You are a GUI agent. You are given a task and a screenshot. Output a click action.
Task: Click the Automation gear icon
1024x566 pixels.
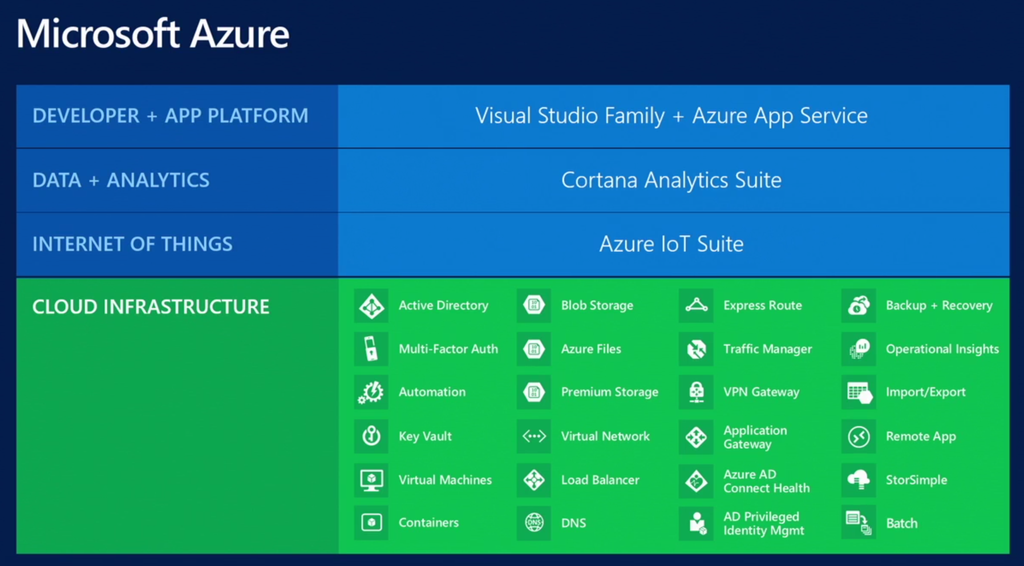point(371,393)
